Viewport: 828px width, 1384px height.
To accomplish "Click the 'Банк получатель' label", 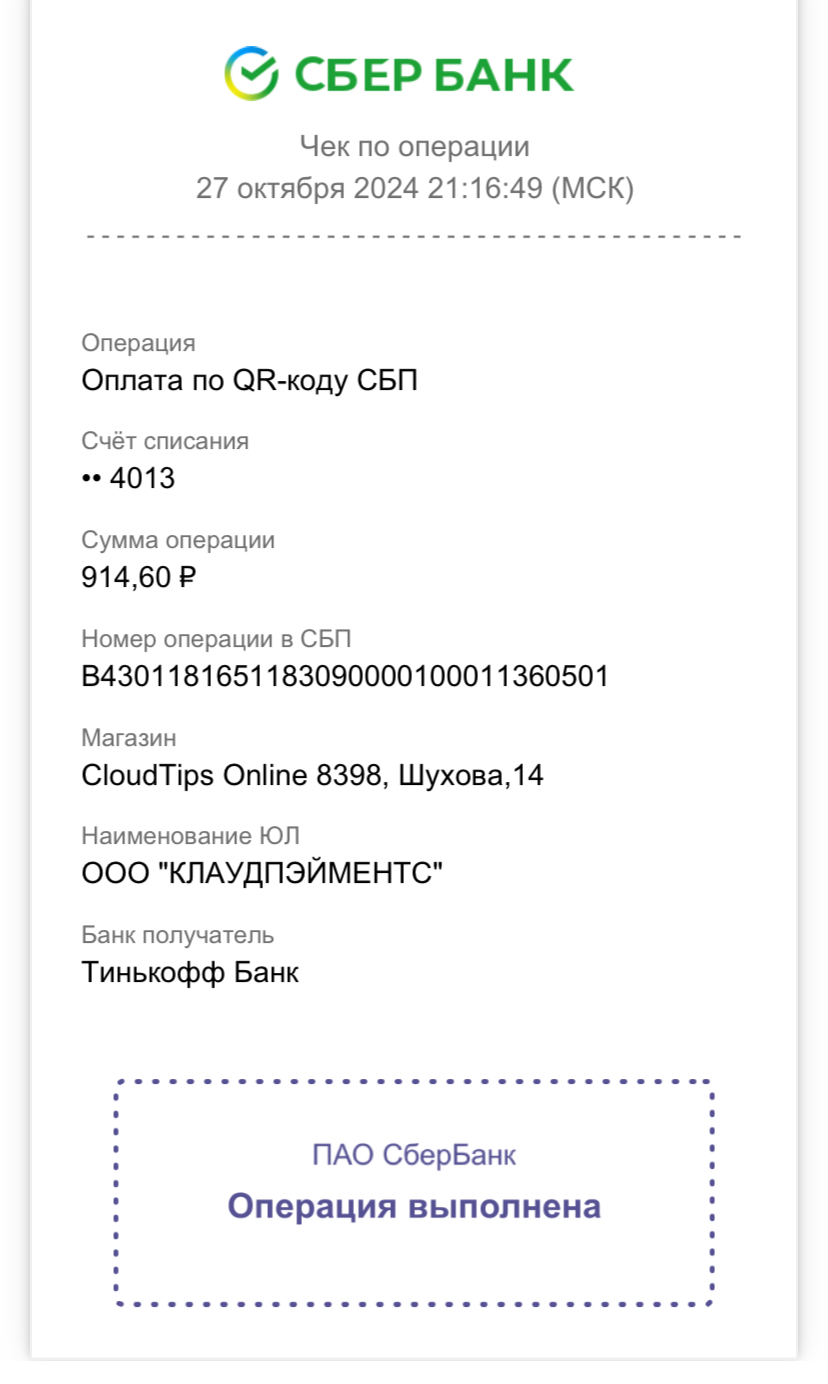I will [178, 935].
